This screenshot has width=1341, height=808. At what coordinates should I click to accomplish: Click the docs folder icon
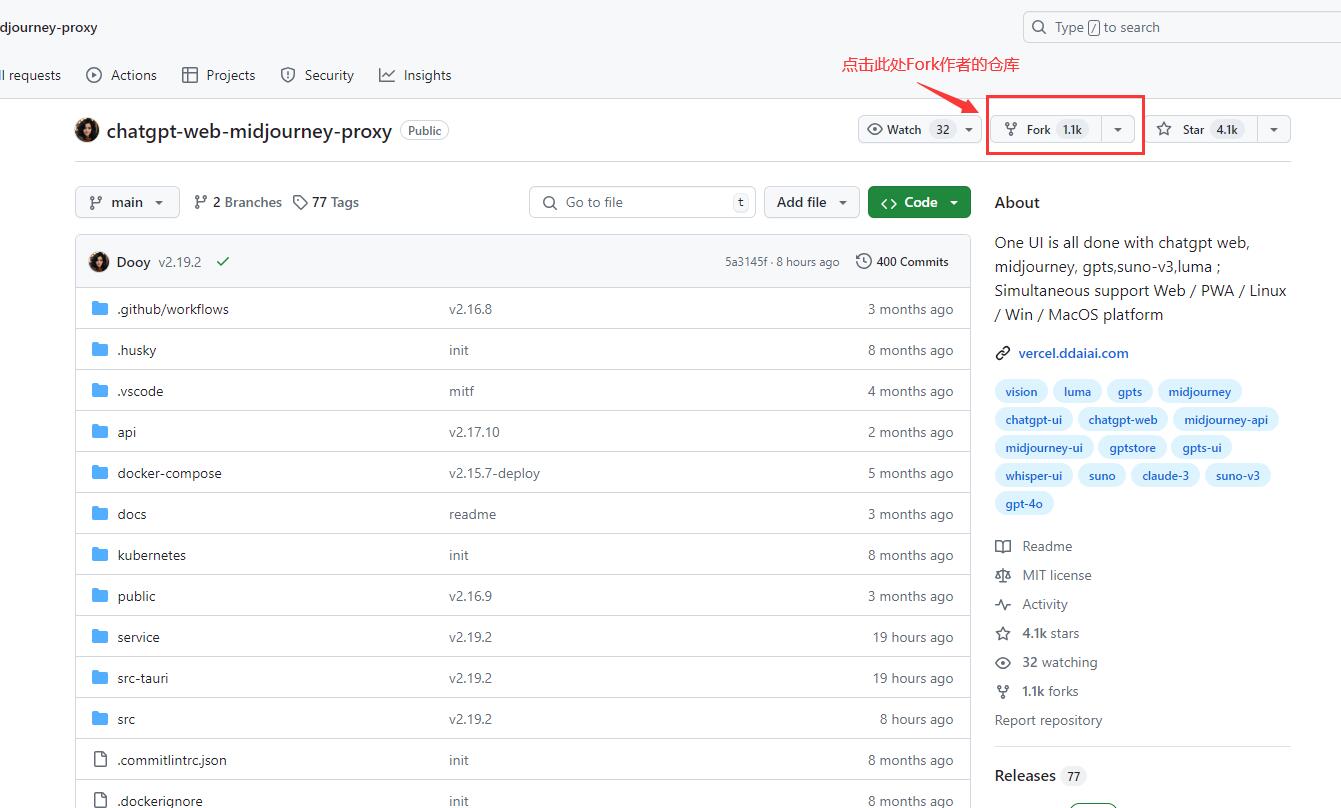point(100,514)
